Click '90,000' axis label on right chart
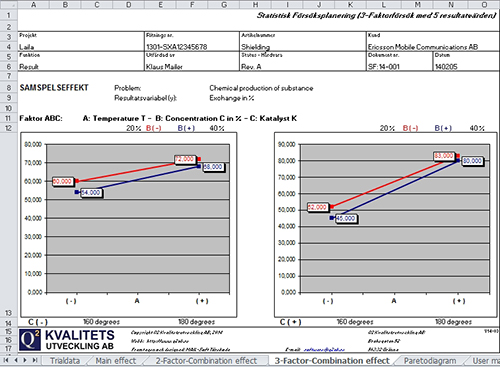500x367 pixels. (287, 145)
